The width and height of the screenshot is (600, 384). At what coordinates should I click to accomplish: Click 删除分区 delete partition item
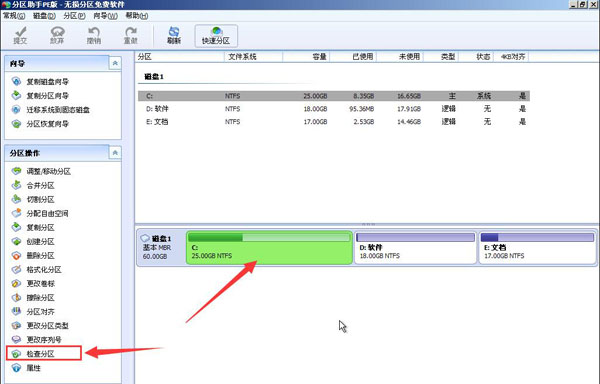[40, 255]
